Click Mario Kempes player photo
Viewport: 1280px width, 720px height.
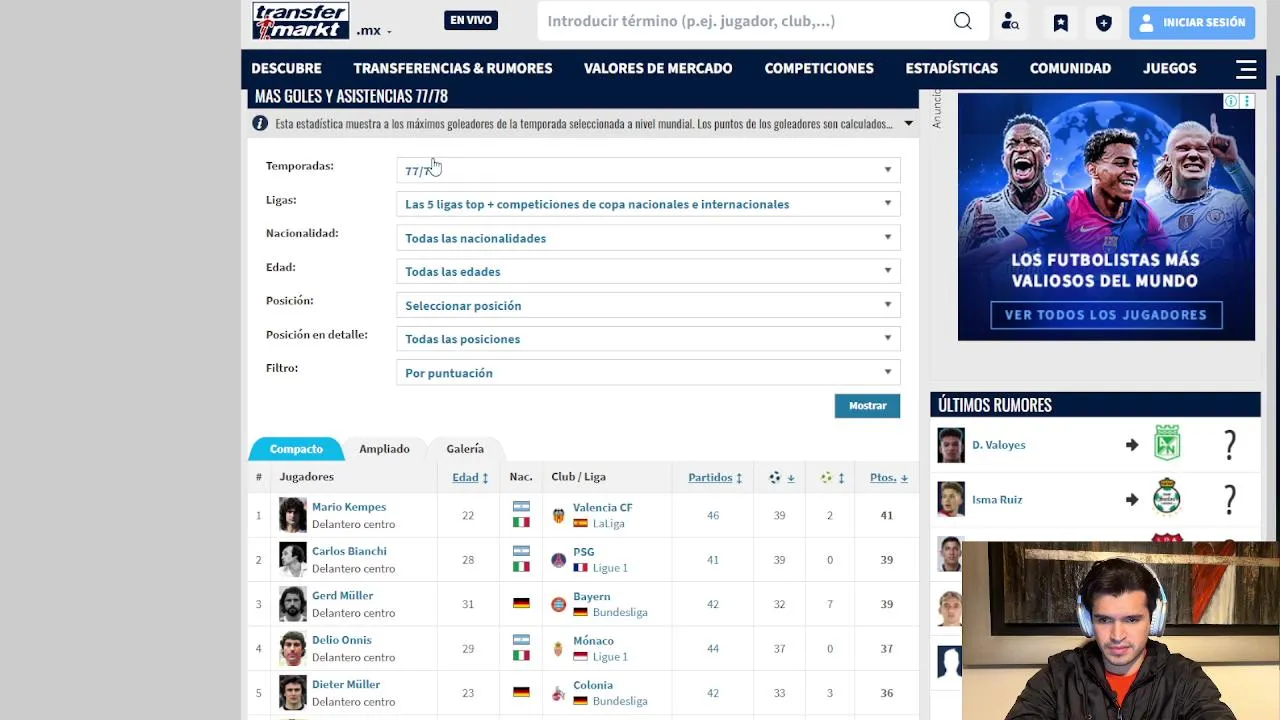pyautogui.click(x=292, y=515)
